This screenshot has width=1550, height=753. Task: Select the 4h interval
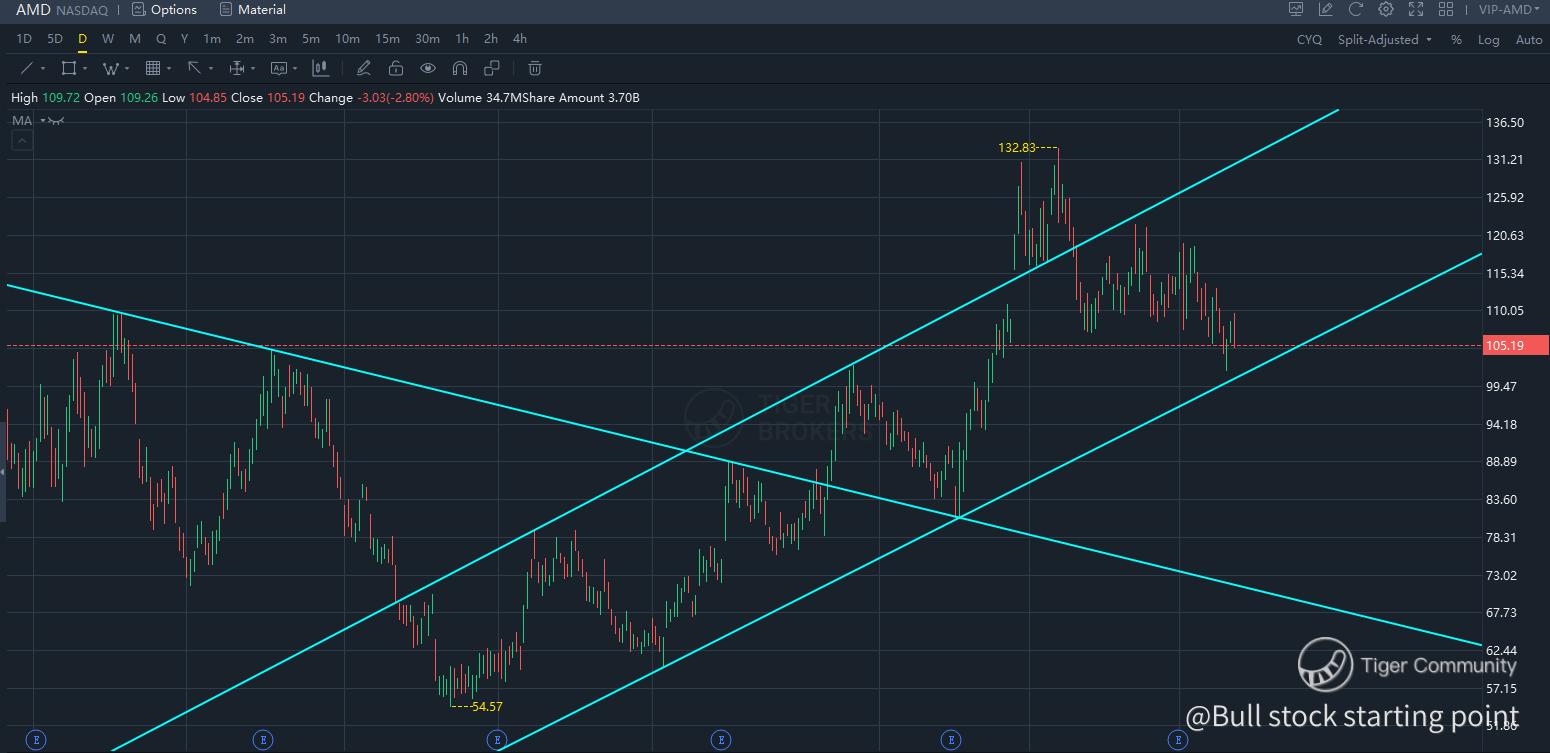(x=520, y=39)
